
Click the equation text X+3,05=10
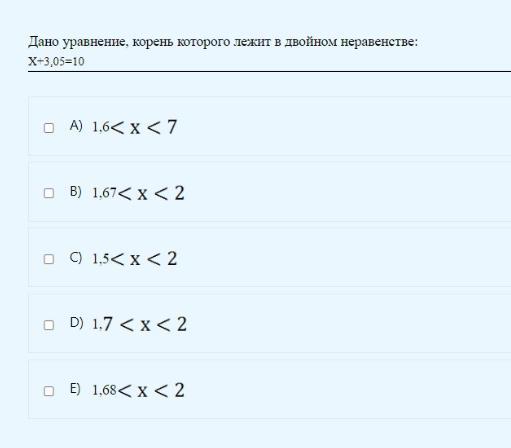pos(56,61)
